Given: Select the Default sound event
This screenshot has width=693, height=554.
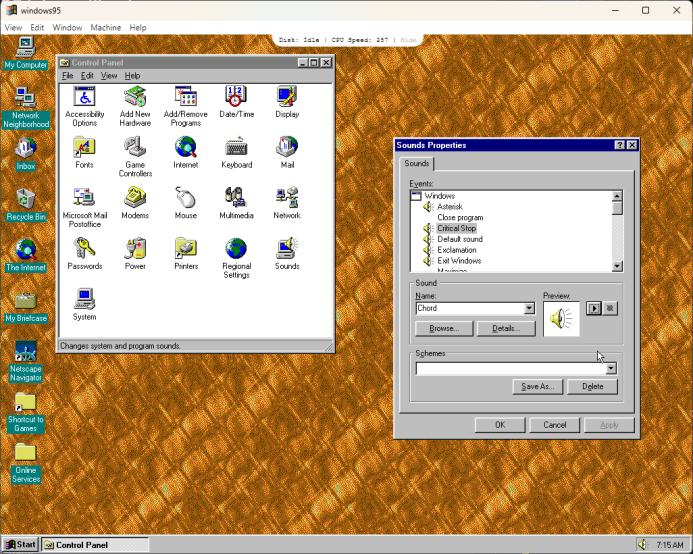Looking at the screenshot, I should pos(460,239).
